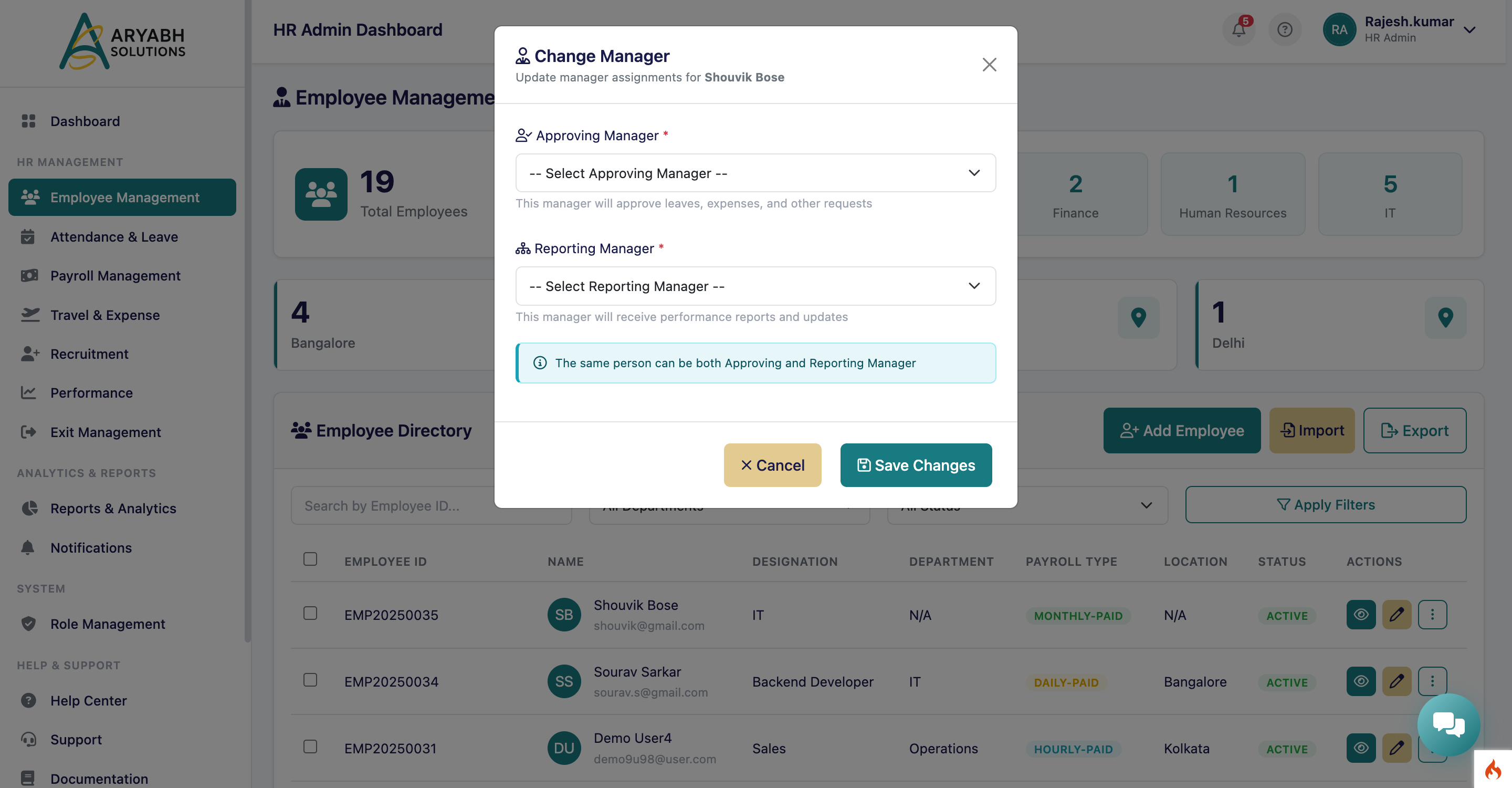Click the help question mark icon
Image resolution: width=1512 pixels, height=788 pixels.
[1285, 29]
